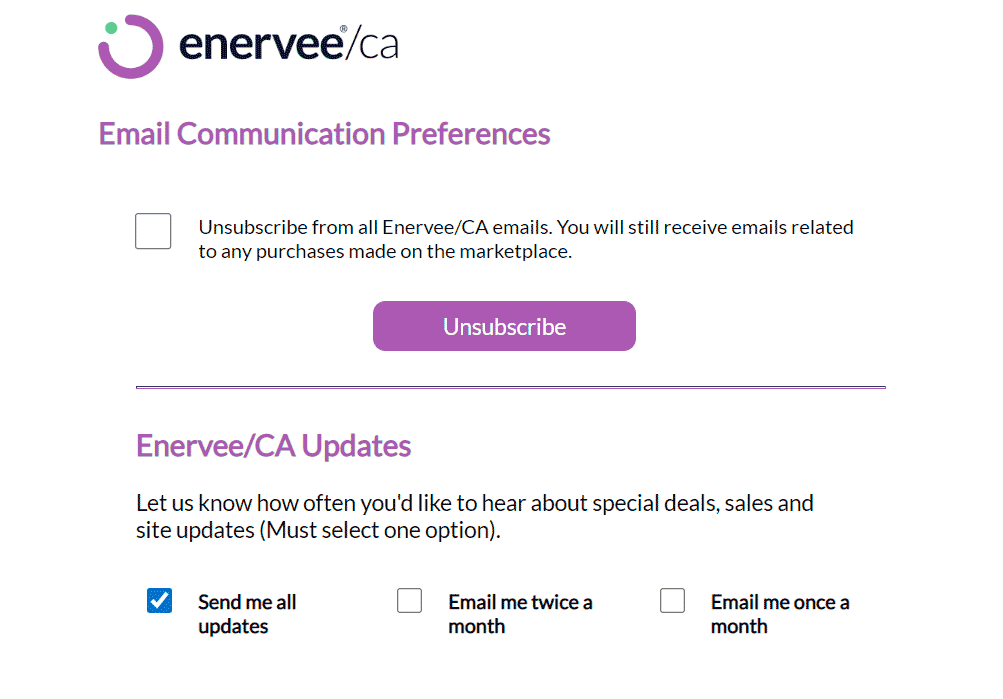1003x699 pixels.
Task: Click the unsubscribe disclaimer text about marketplace purchases
Action: pos(525,239)
